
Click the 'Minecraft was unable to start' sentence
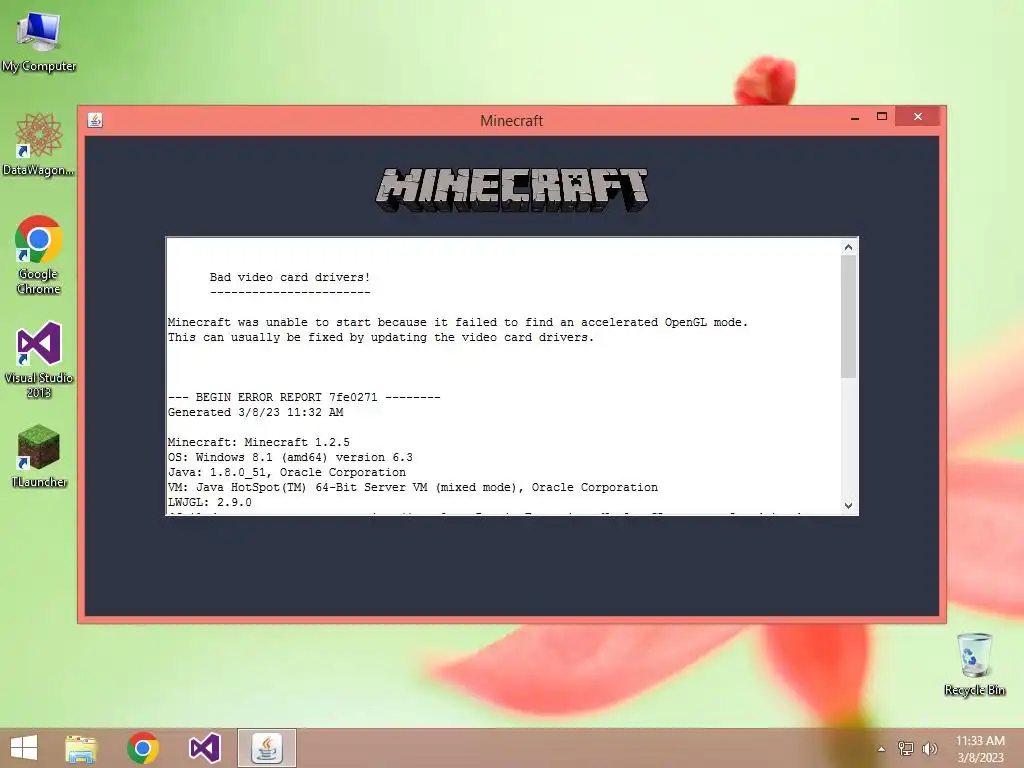(458, 322)
